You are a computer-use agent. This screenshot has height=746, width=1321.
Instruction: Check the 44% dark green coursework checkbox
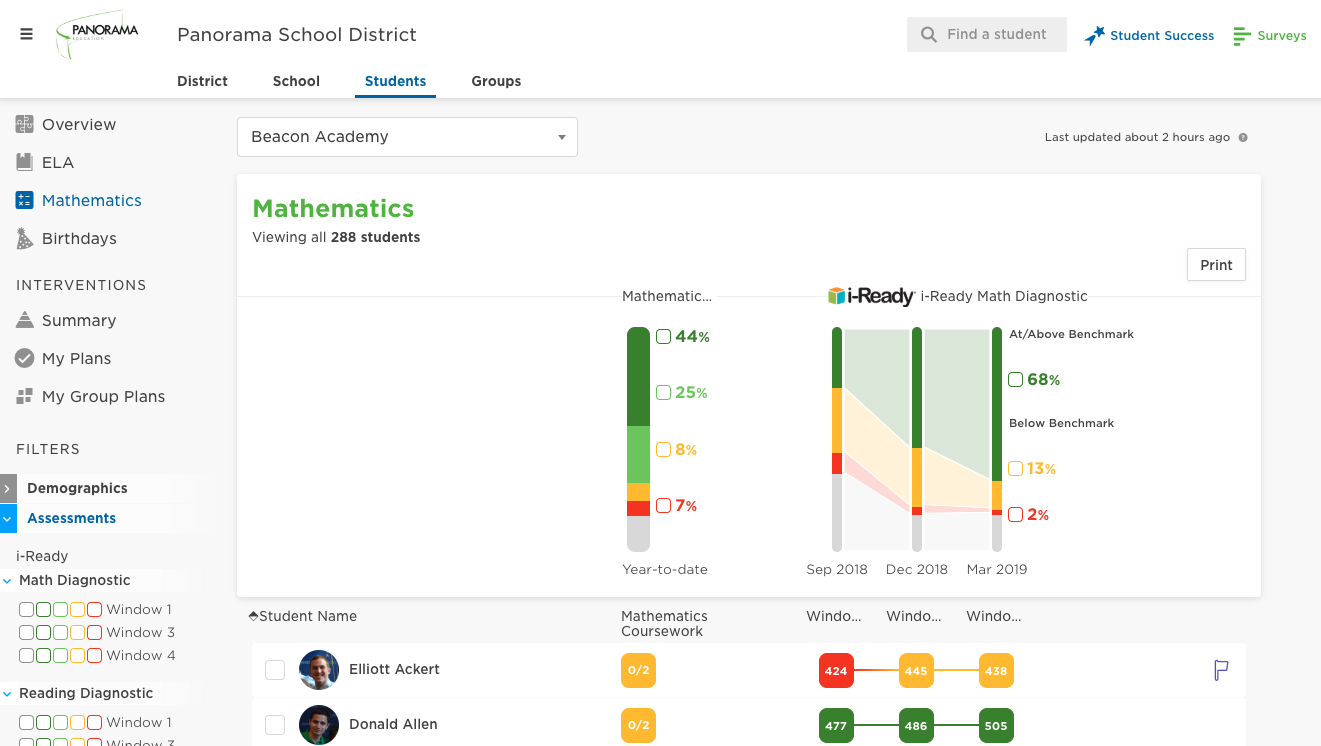click(663, 337)
